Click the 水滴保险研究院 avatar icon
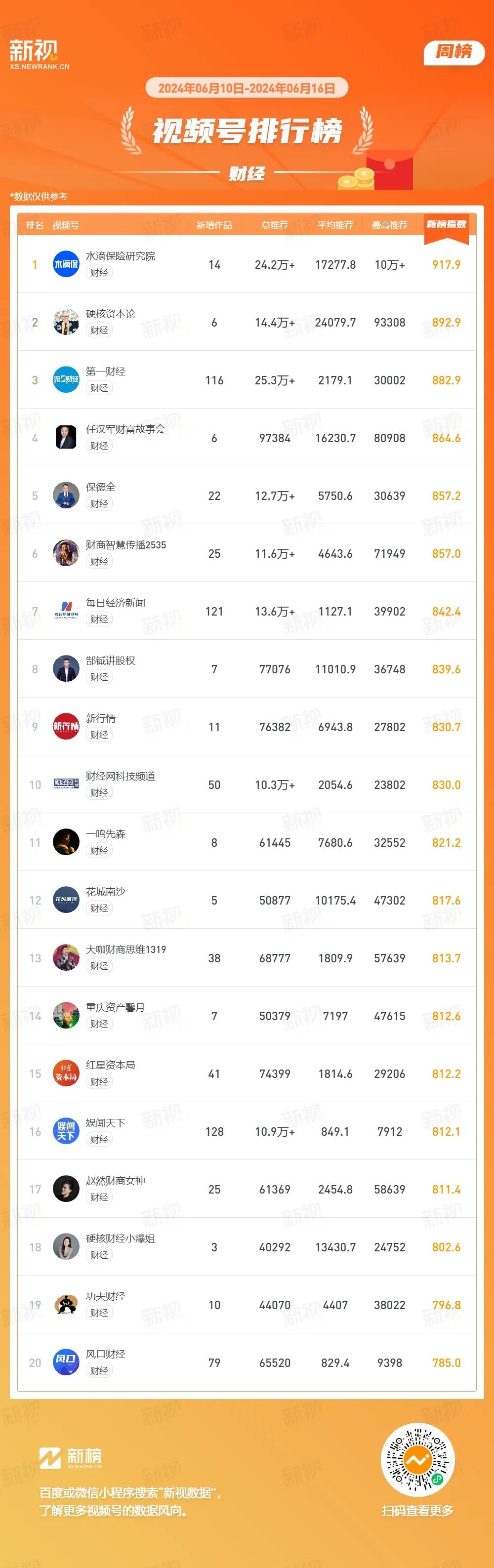 tap(66, 264)
